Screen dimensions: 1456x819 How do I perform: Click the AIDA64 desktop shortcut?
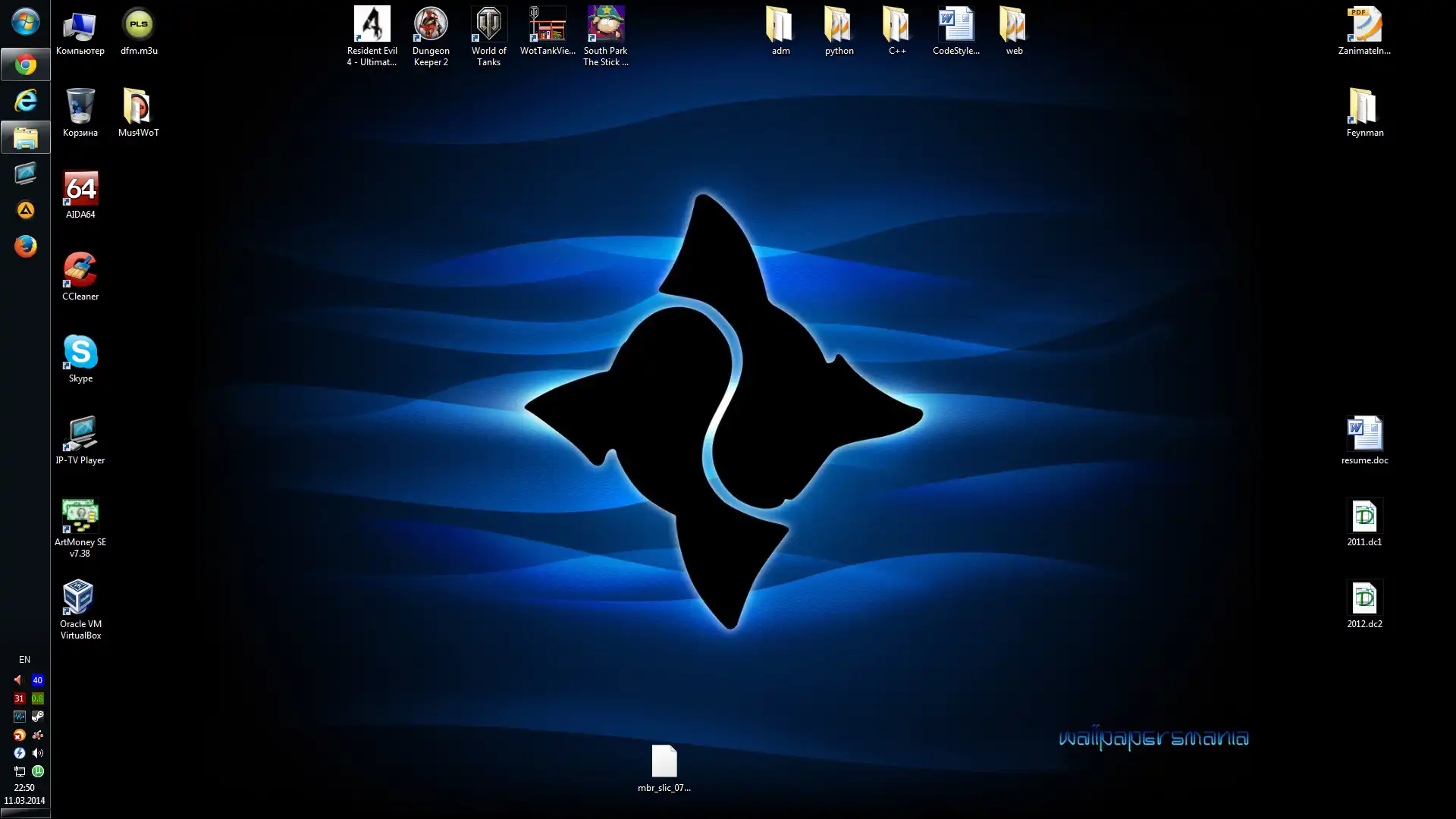(x=80, y=190)
